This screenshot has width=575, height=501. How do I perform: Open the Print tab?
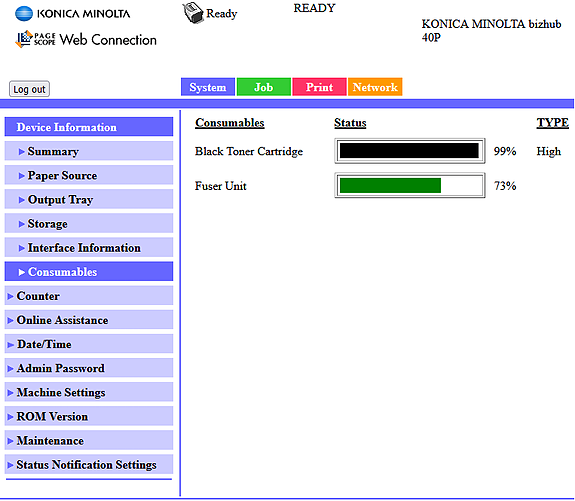[x=319, y=87]
